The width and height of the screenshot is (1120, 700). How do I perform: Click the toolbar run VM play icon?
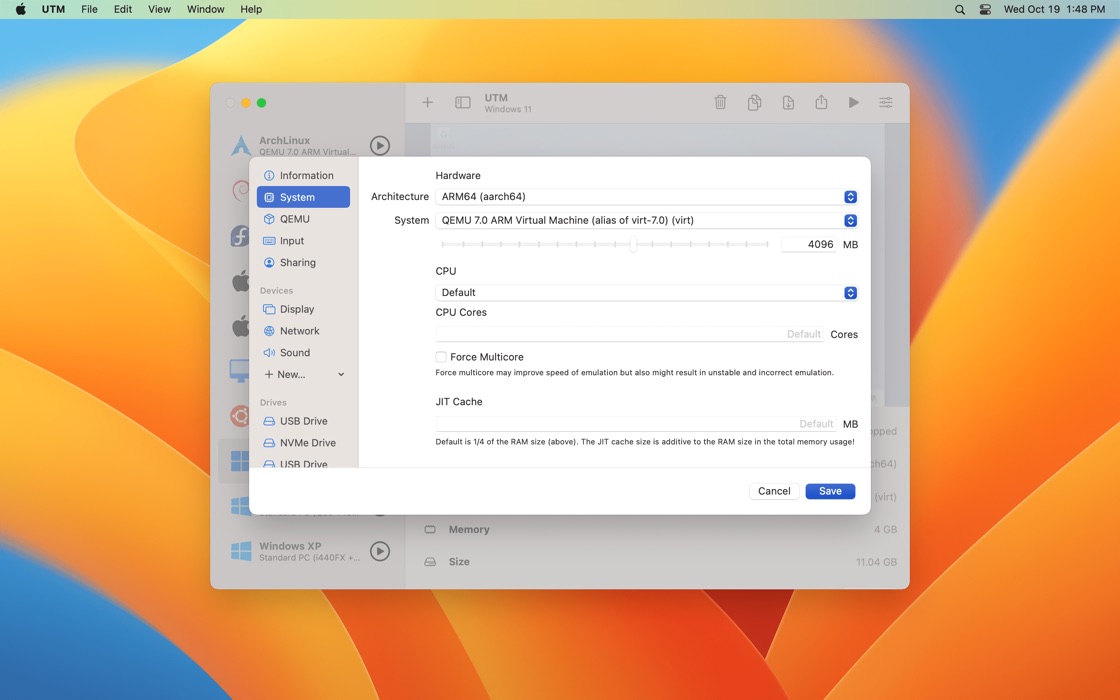pos(854,102)
